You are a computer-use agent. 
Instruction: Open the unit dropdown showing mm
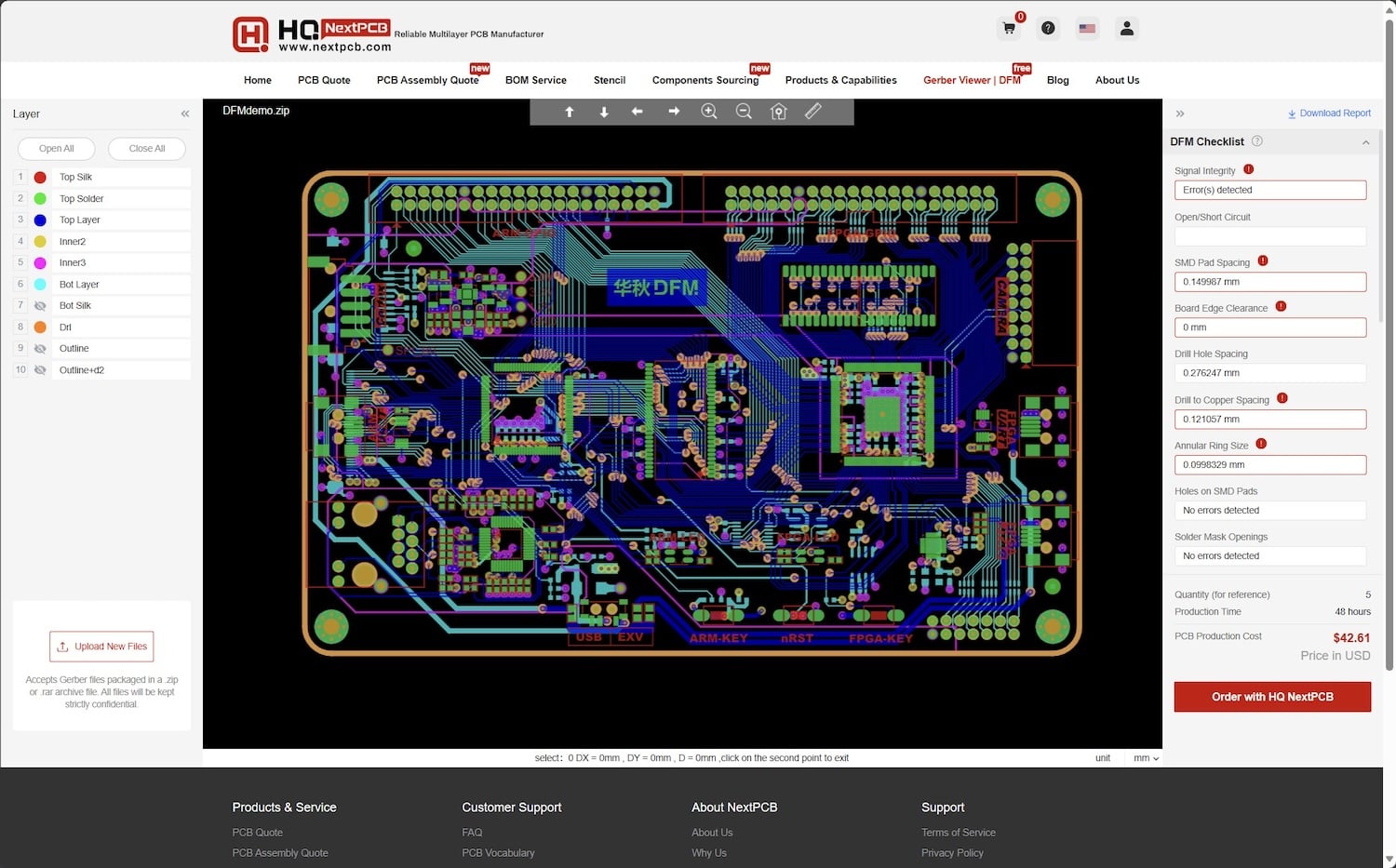[x=1146, y=757]
